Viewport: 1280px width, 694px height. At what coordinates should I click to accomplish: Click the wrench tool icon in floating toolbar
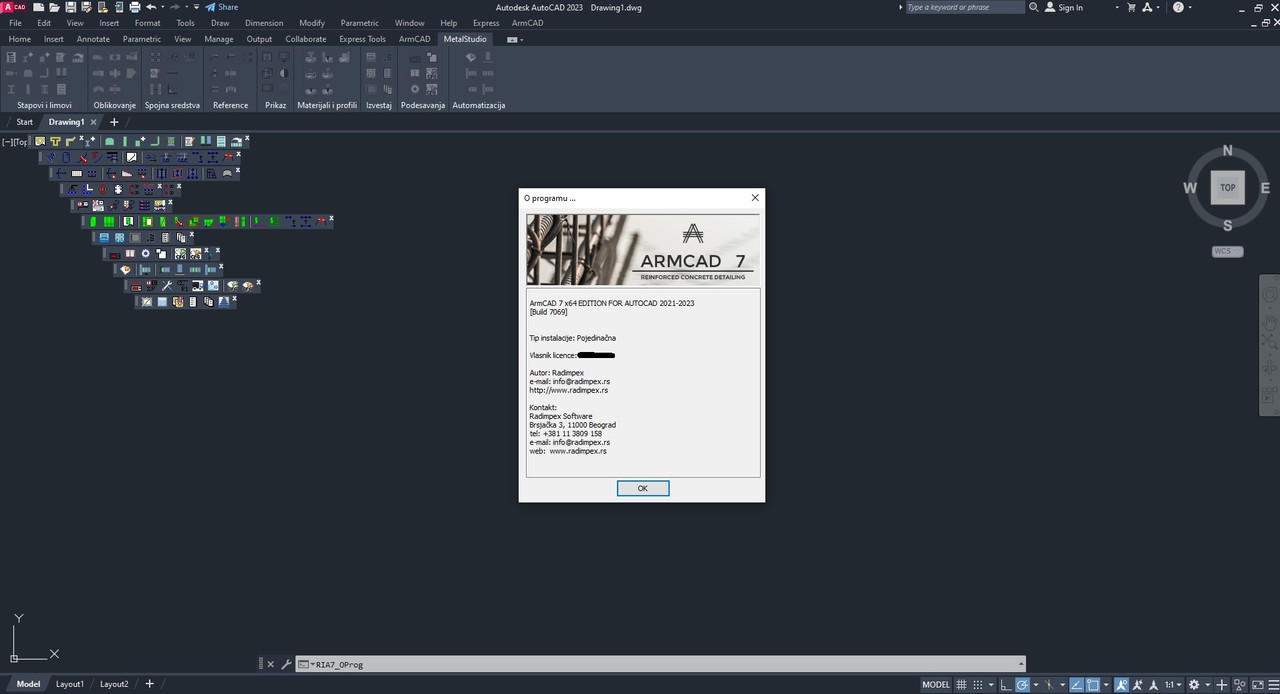tap(167, 285)
